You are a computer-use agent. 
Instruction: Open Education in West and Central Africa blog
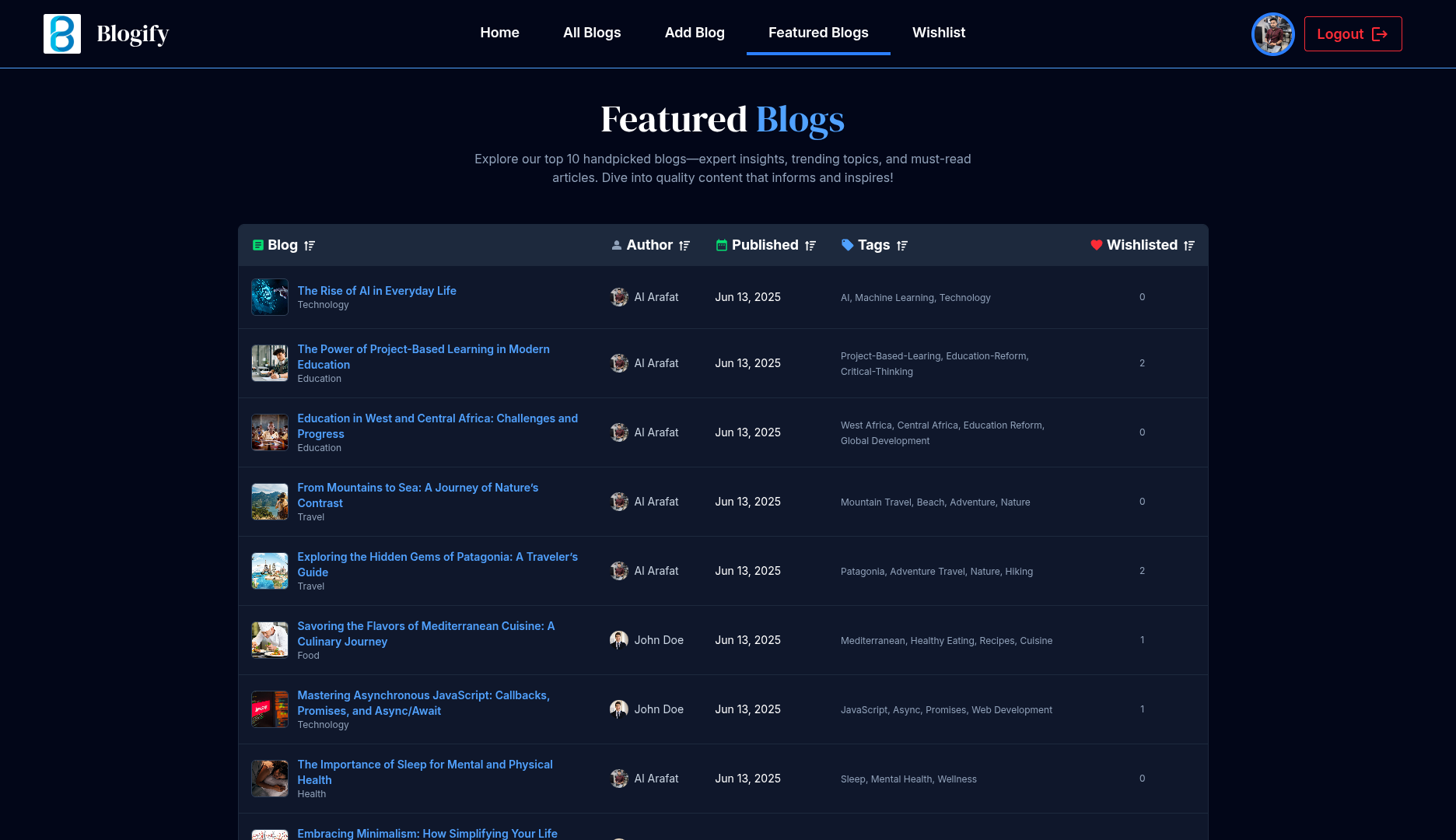(x=437, y=426)
